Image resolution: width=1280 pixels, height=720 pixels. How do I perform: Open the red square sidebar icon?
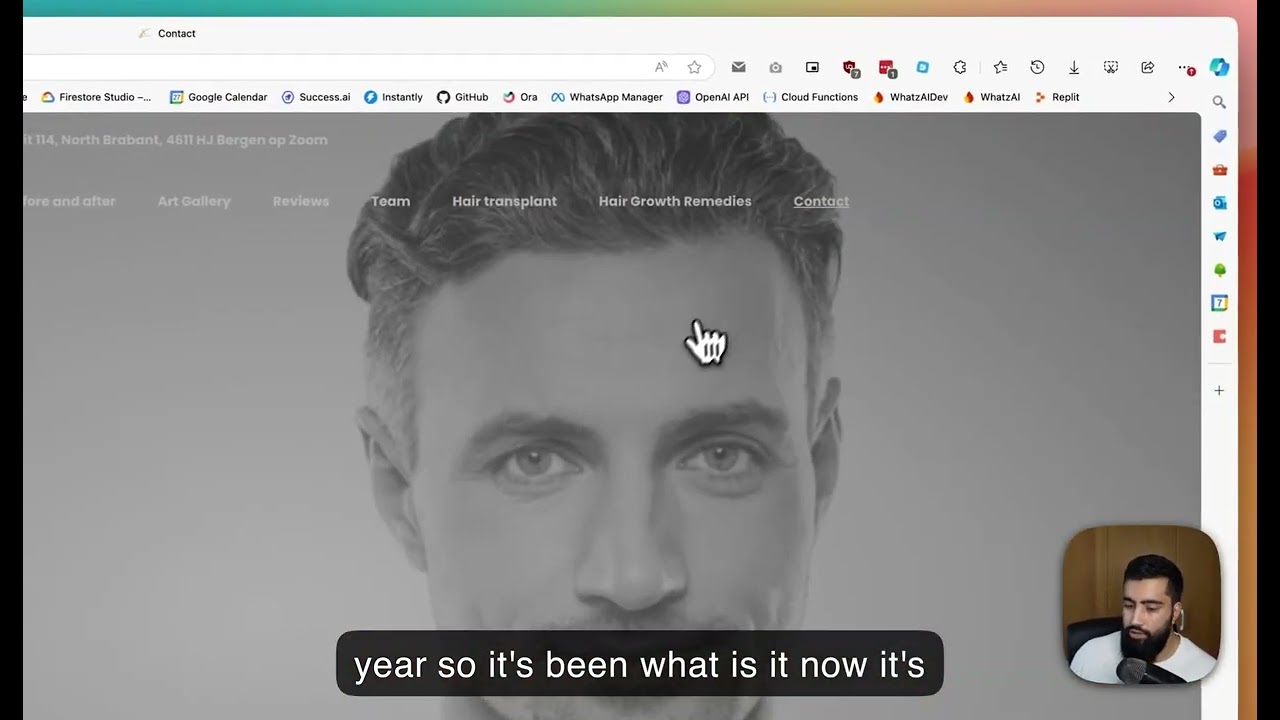[1219, 337]
